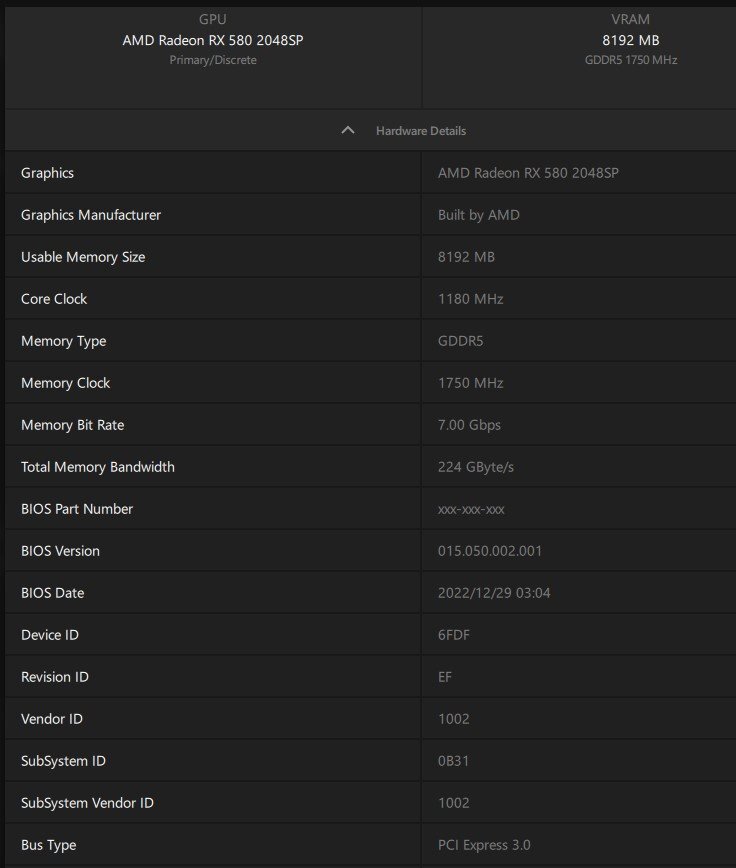The width and height of the screenshot is (736, 868).
Task: Select GPU name AMD Radeon RX 580 2048SP header
Action: pos(213,40)
